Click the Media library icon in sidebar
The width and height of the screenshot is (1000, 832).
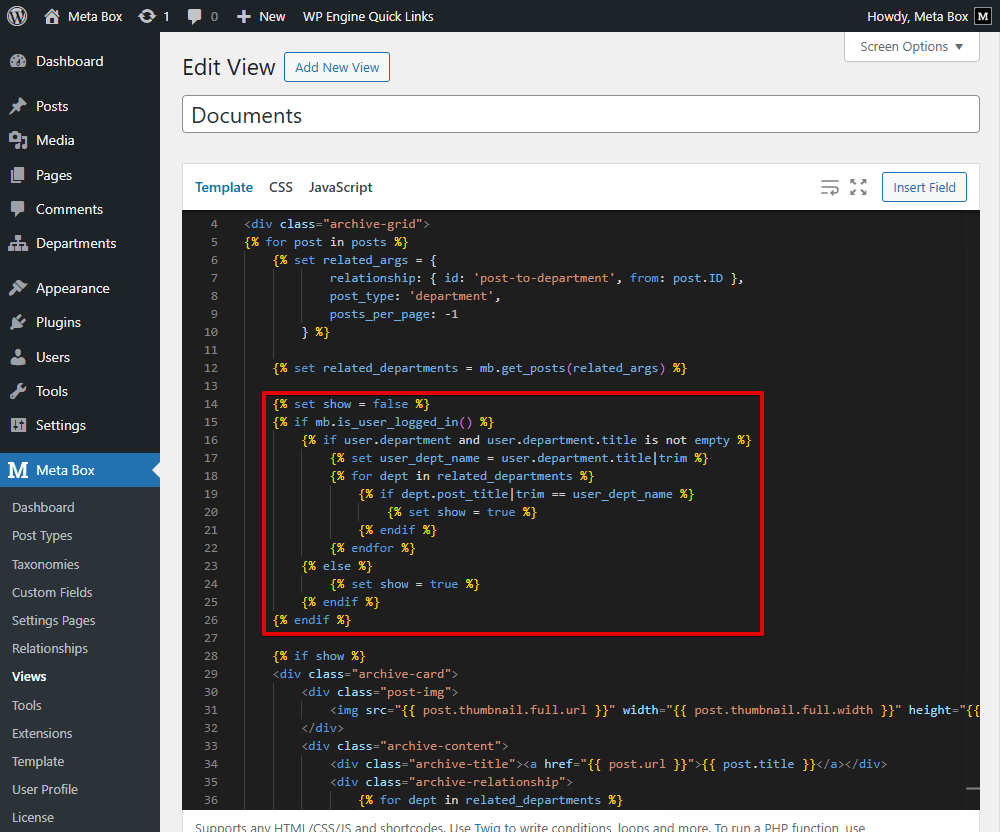pyautogui.click(x=20, y=140)
